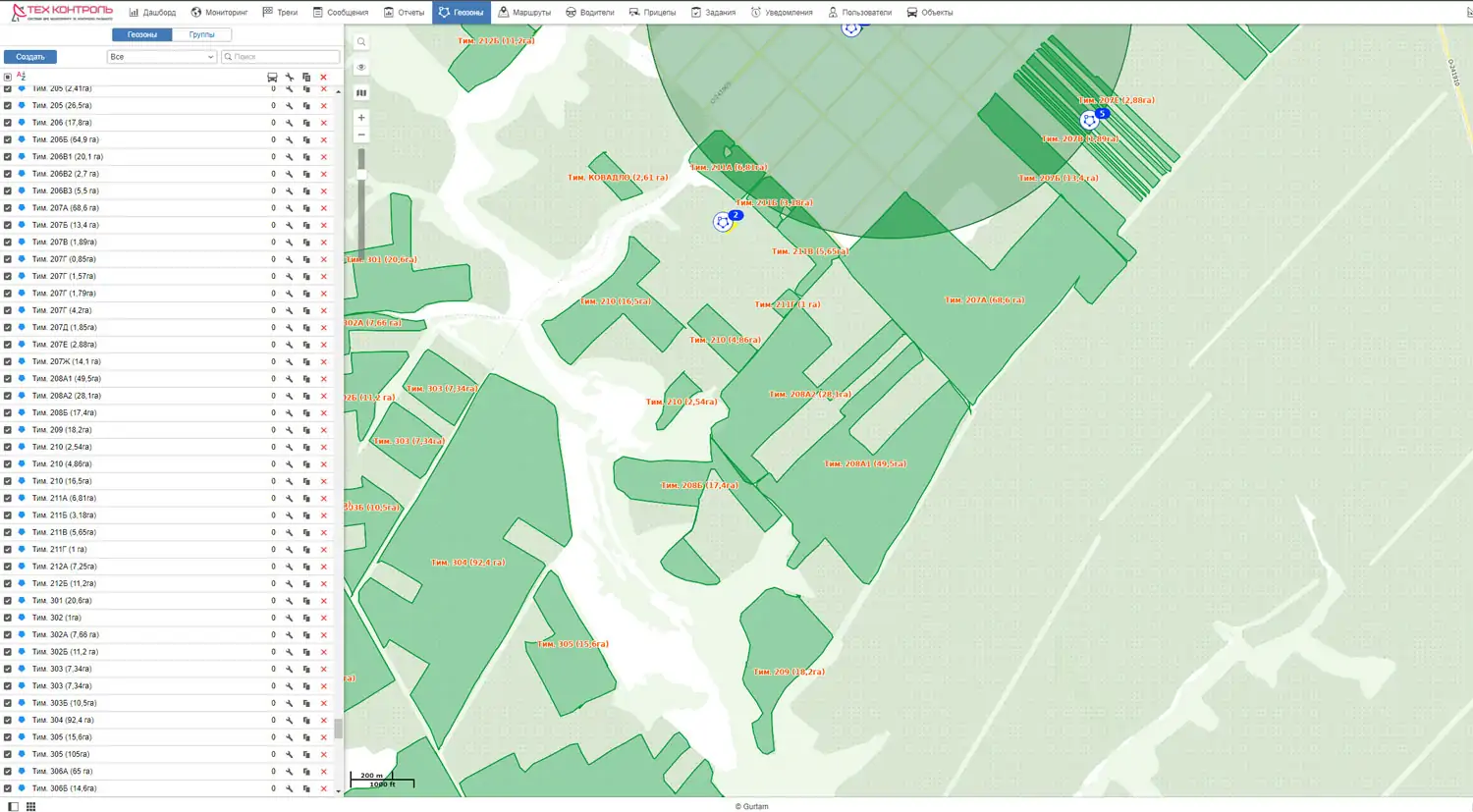Edit properties of Тим. 207А (68,6 га)

290,208
